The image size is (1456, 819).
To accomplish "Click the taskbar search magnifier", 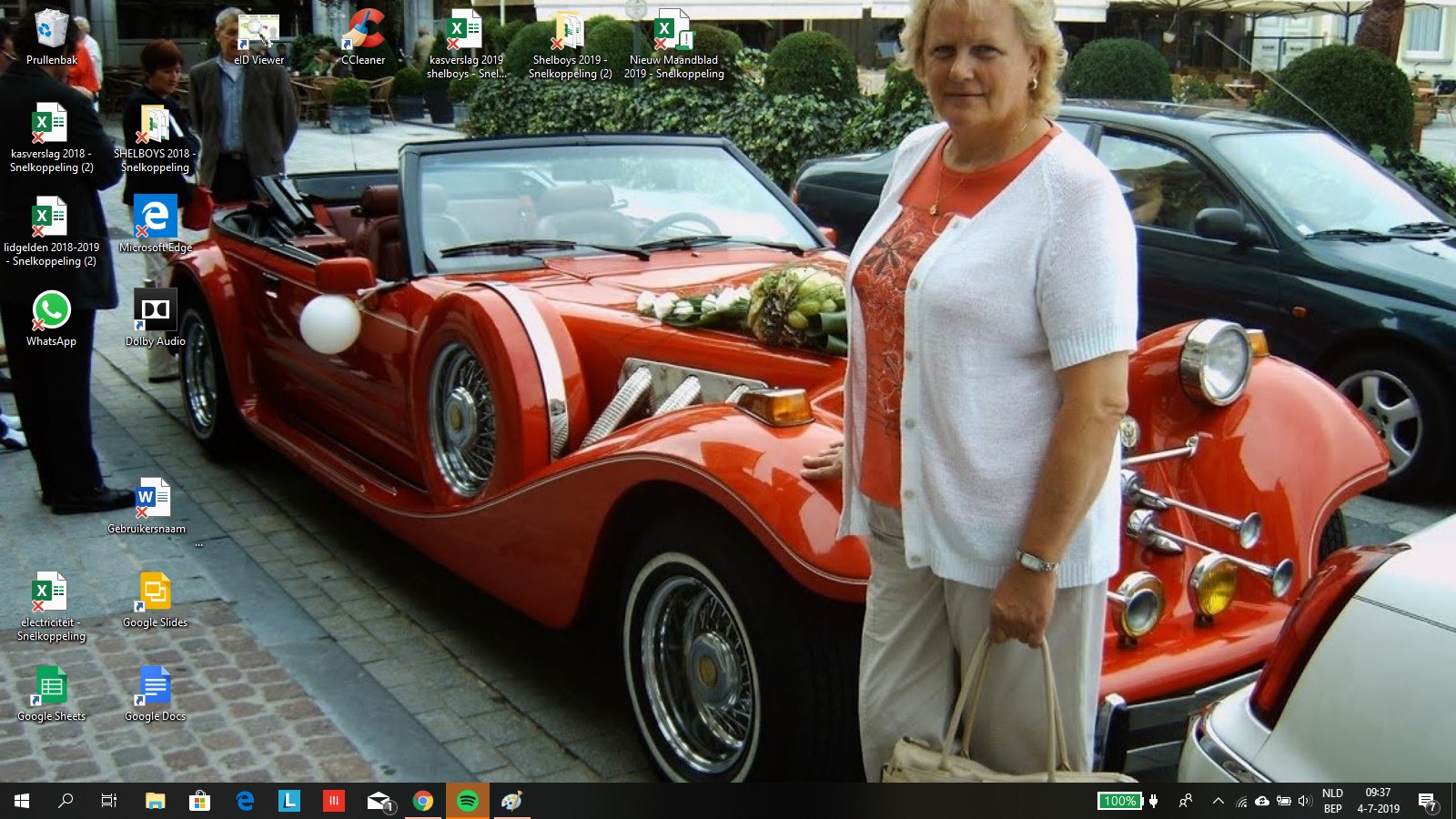I will [x=66, y=801].
